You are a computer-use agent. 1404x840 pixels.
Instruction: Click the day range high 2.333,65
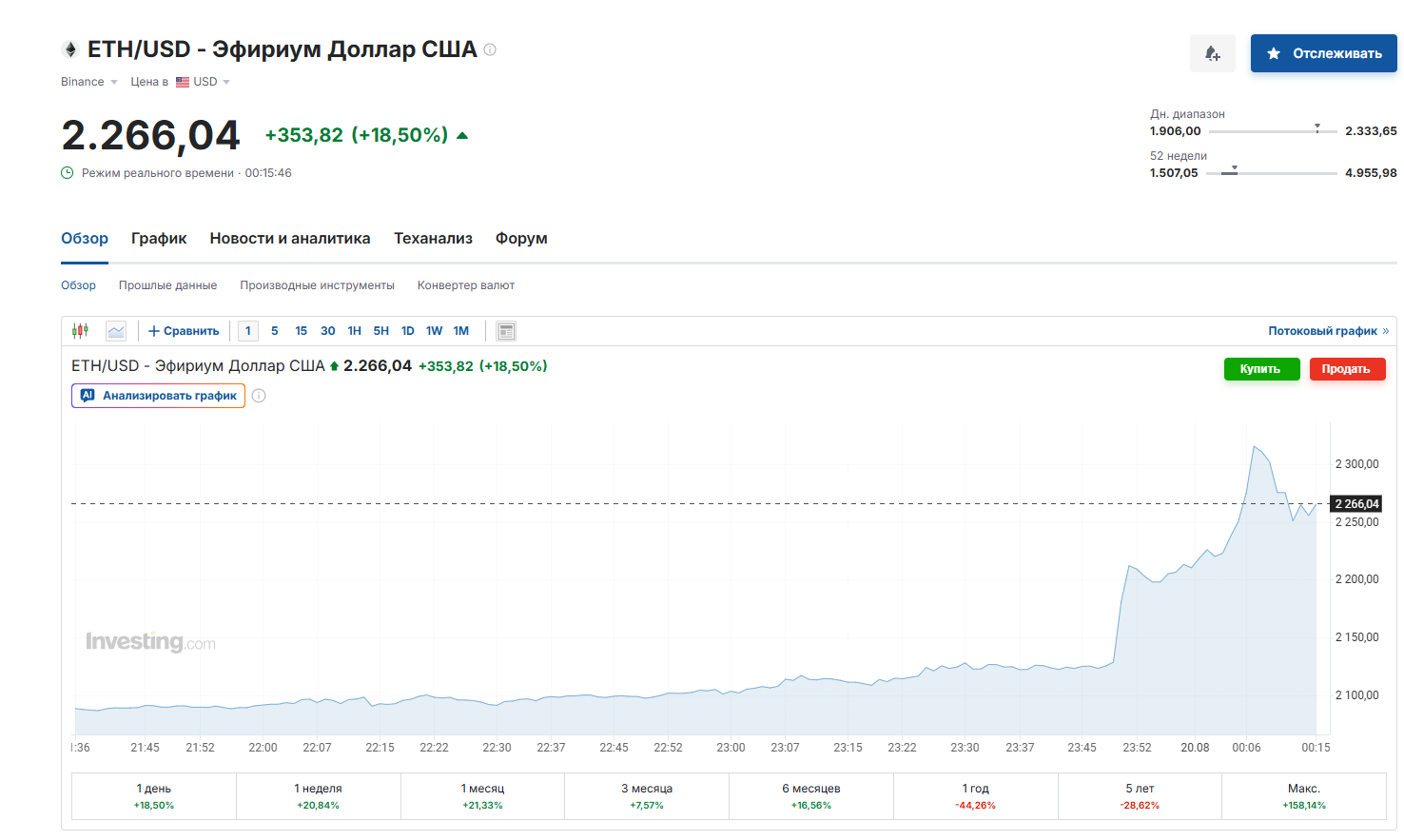coord(1371,131)
